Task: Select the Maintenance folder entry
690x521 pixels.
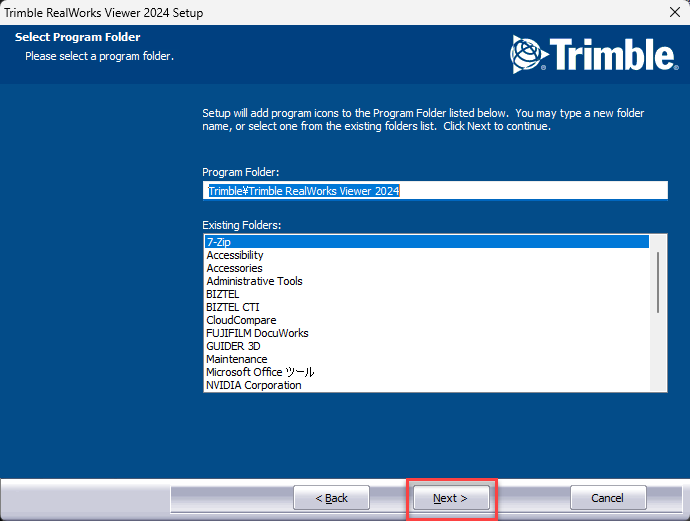Action: (237, 359)
